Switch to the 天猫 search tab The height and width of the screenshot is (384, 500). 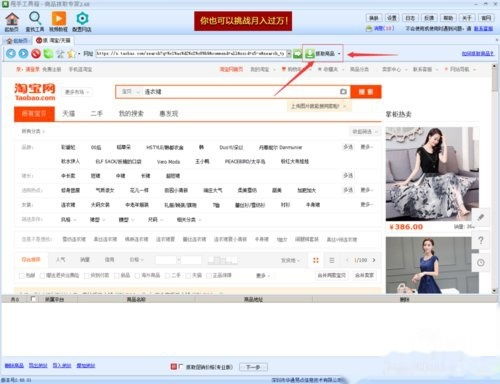click(69, 114)
